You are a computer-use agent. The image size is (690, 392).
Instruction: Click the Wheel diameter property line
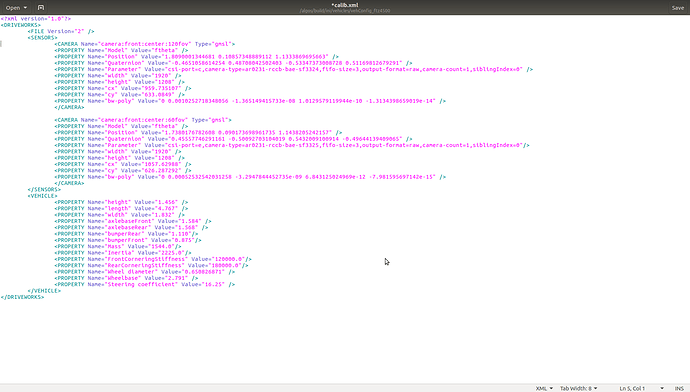coord(145,272)
